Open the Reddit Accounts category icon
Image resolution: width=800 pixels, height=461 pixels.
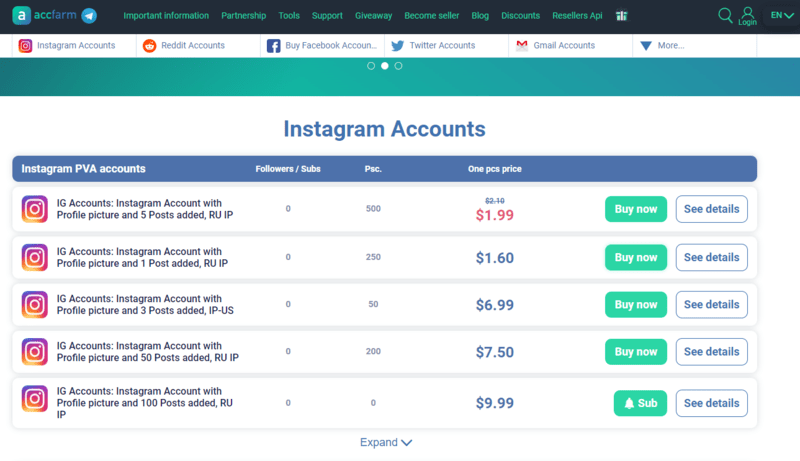149,45
